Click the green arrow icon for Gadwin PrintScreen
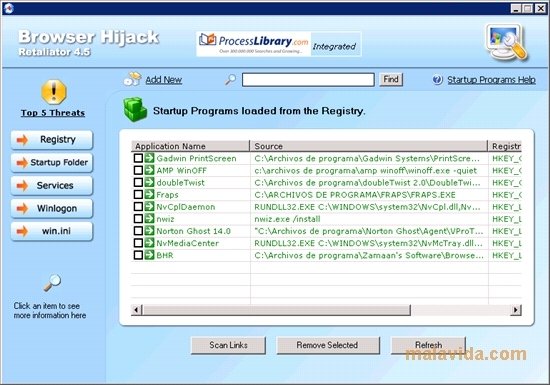This screenshot has width=550, height=385. coord(149,158)
